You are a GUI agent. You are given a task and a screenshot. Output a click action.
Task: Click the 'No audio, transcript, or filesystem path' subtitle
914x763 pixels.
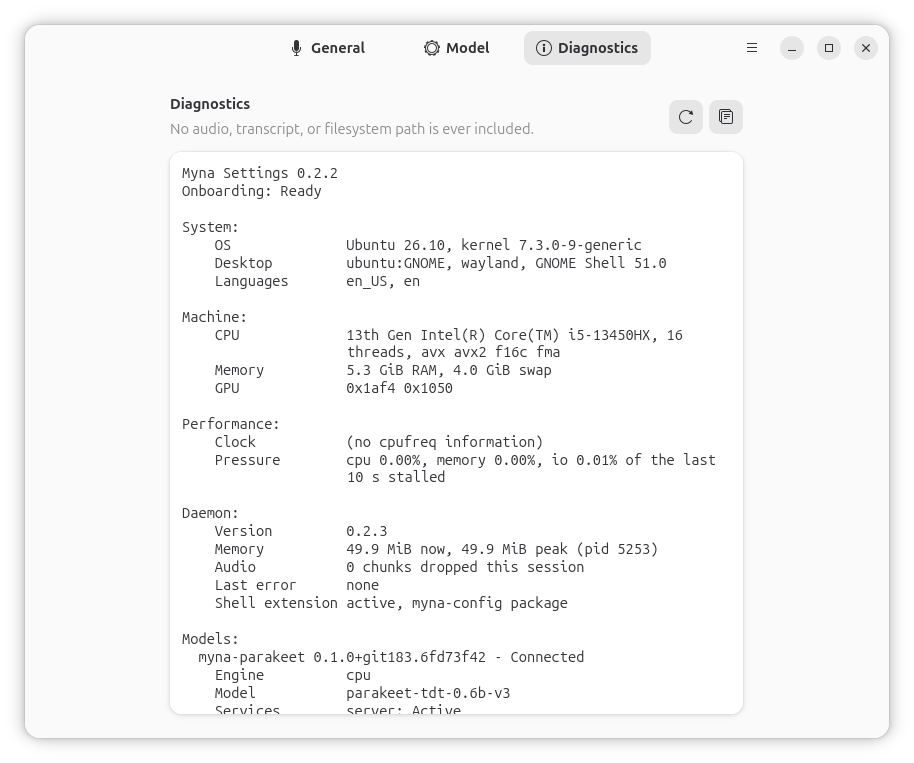click(351, 129)
